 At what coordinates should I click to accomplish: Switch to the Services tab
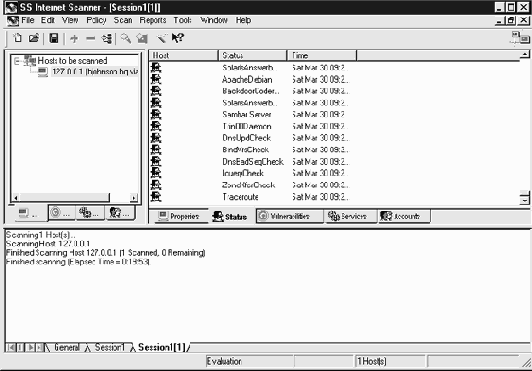tap(351, 216)
